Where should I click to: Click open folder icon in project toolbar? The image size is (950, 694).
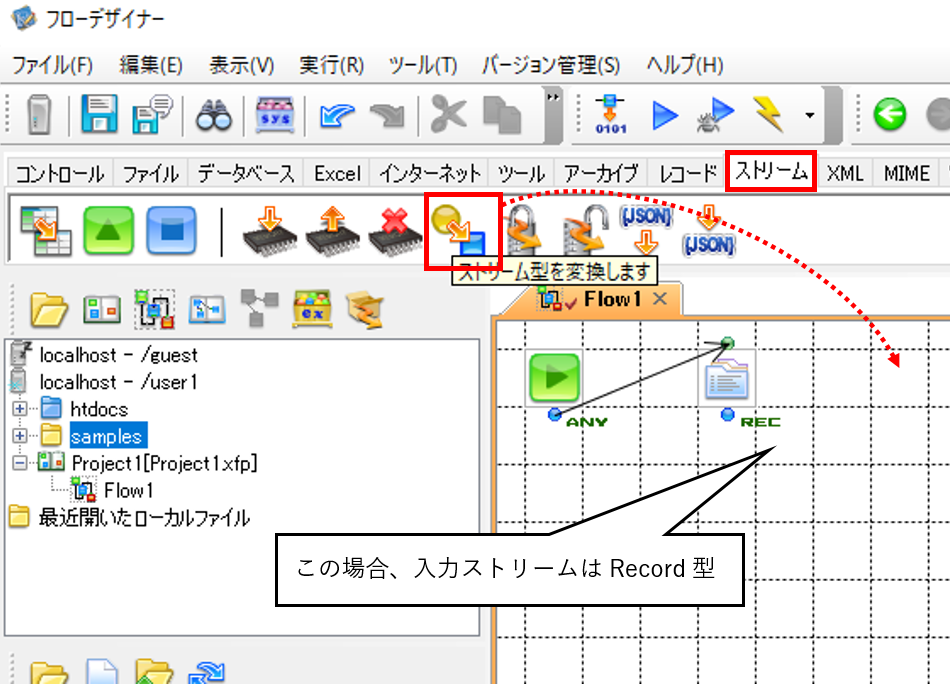tap(48, 309)
